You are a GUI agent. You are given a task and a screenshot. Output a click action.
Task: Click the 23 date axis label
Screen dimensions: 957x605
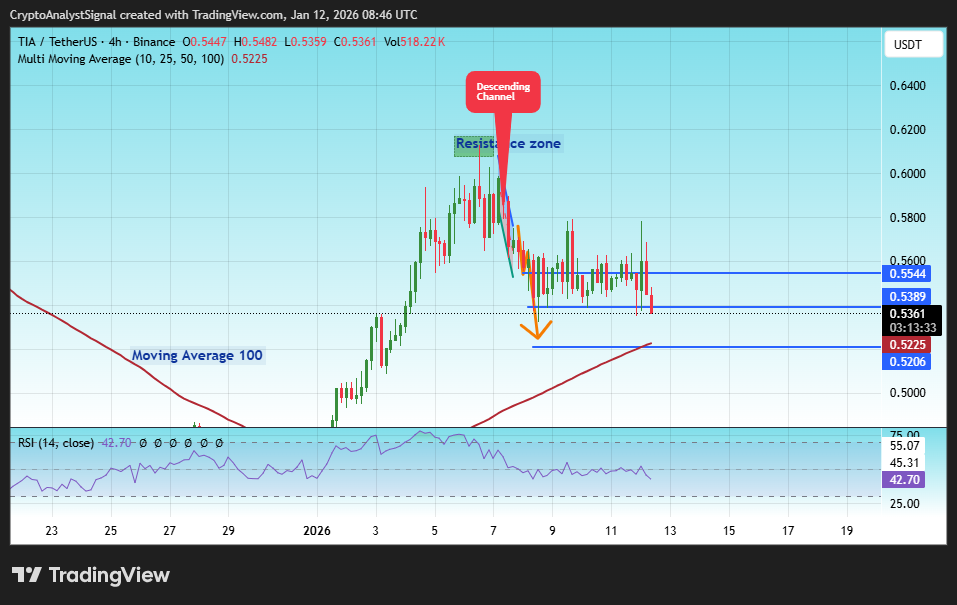pos(51,531)
